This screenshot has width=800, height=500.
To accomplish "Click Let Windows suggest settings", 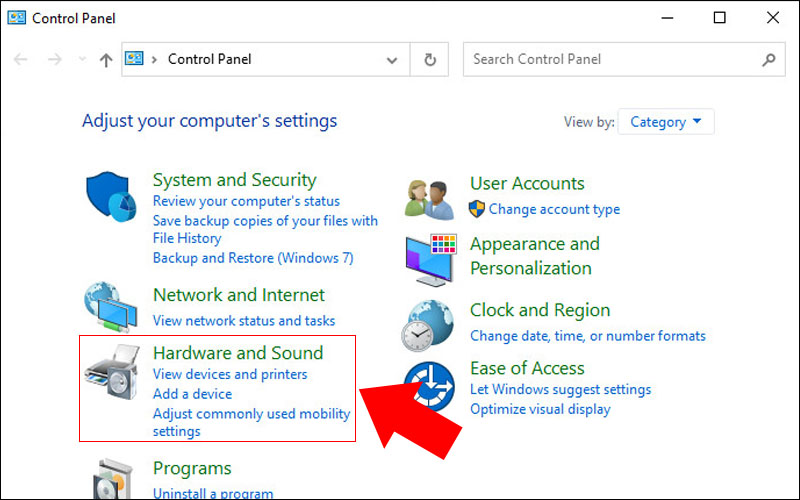I will click(560, 389).
